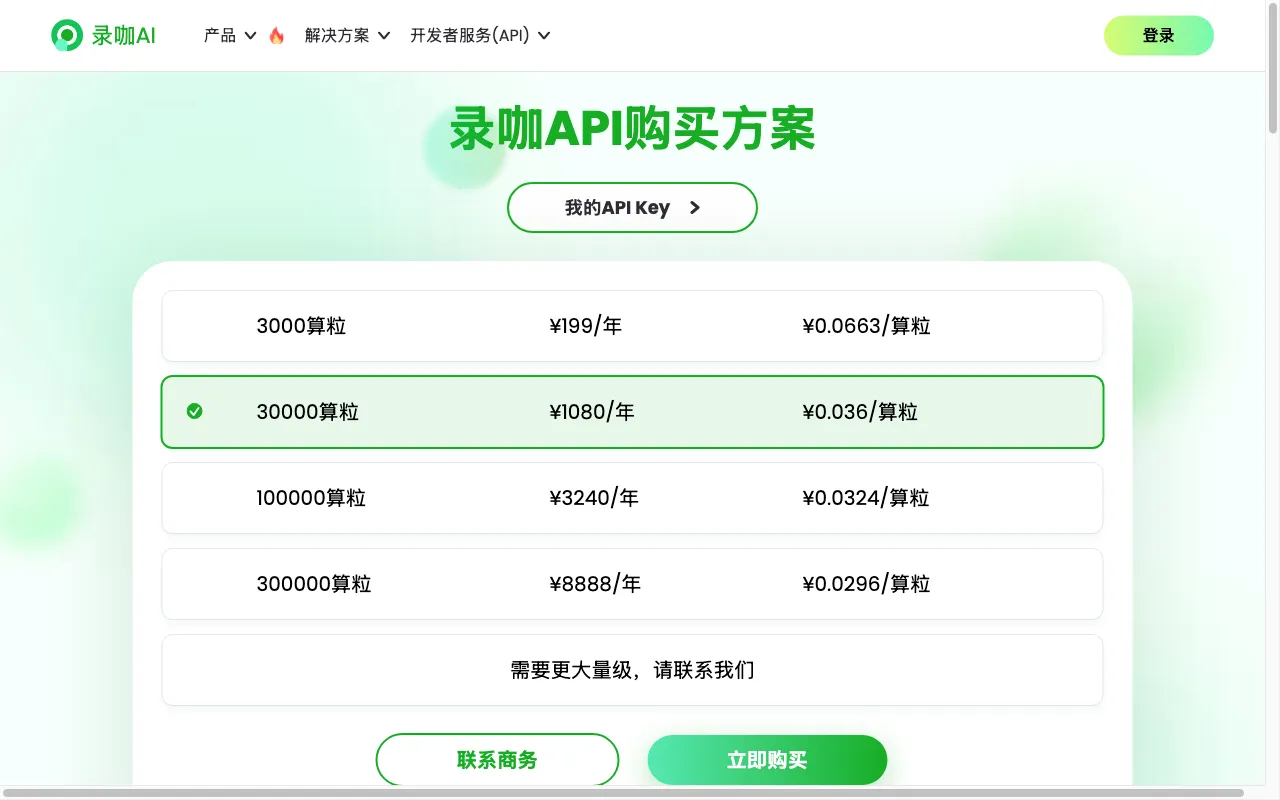The width and height of the screenshot is (1280, 800).
Task: Click the green check icon on 30000算粒 row
Action: point(195,411)
